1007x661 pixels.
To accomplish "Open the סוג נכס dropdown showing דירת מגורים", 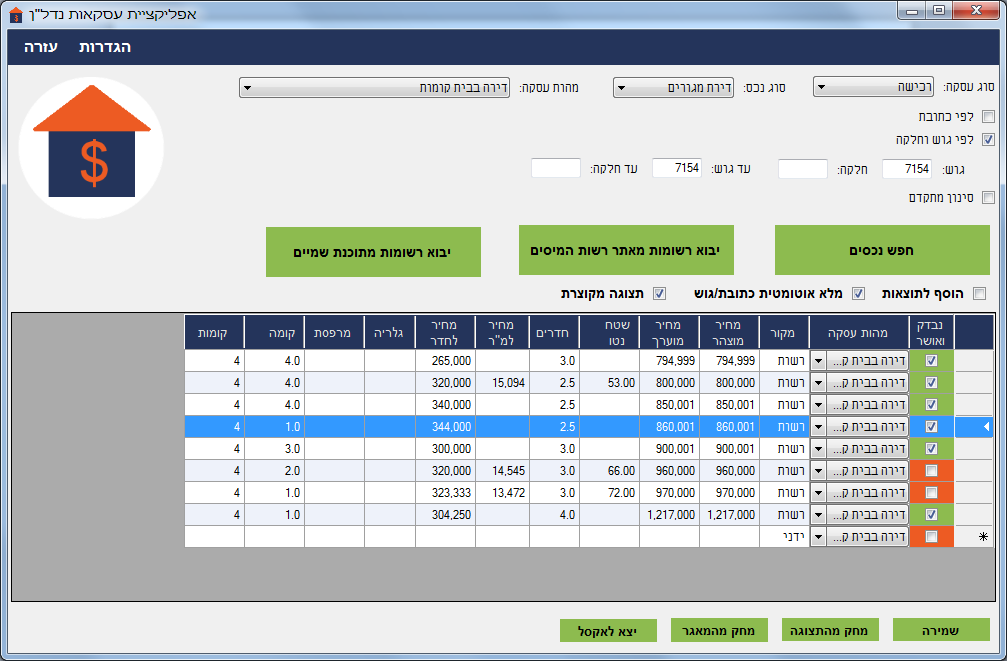I will tap(673, 87).
